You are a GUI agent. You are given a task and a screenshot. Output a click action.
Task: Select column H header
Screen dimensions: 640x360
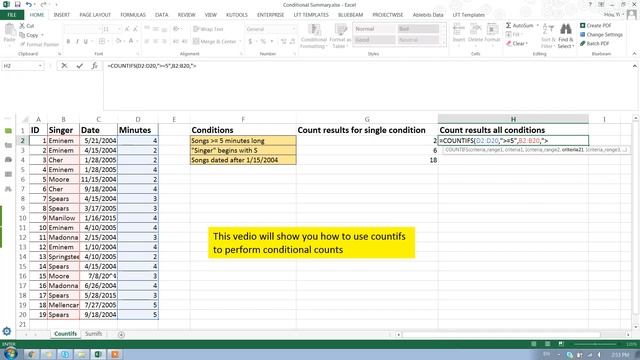513,119
